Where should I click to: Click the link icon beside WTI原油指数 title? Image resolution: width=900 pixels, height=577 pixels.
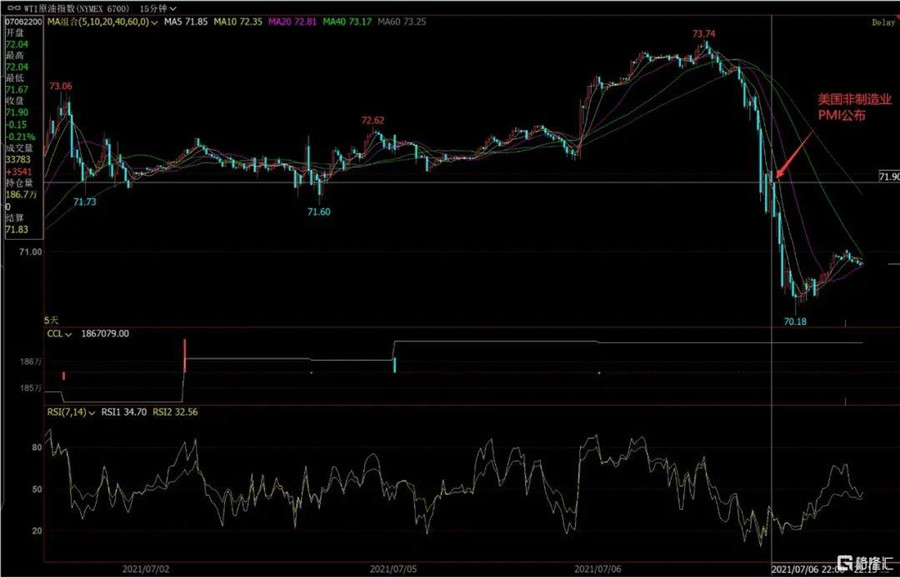12,8
